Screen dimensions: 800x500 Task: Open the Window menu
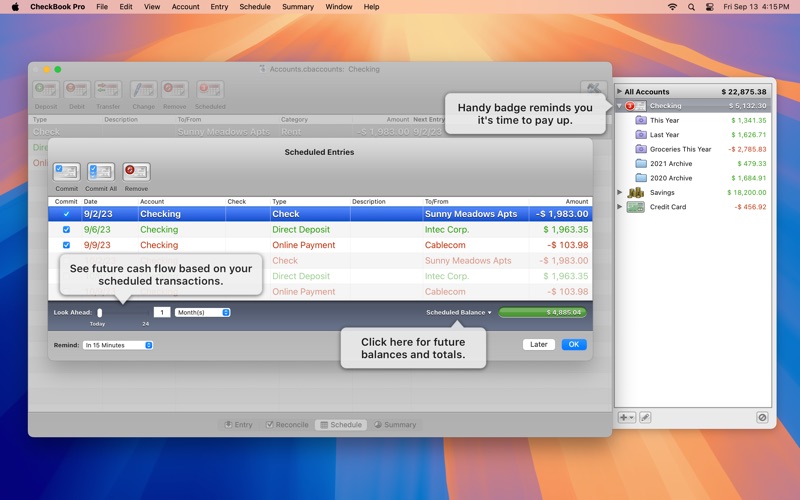[339, 7]
